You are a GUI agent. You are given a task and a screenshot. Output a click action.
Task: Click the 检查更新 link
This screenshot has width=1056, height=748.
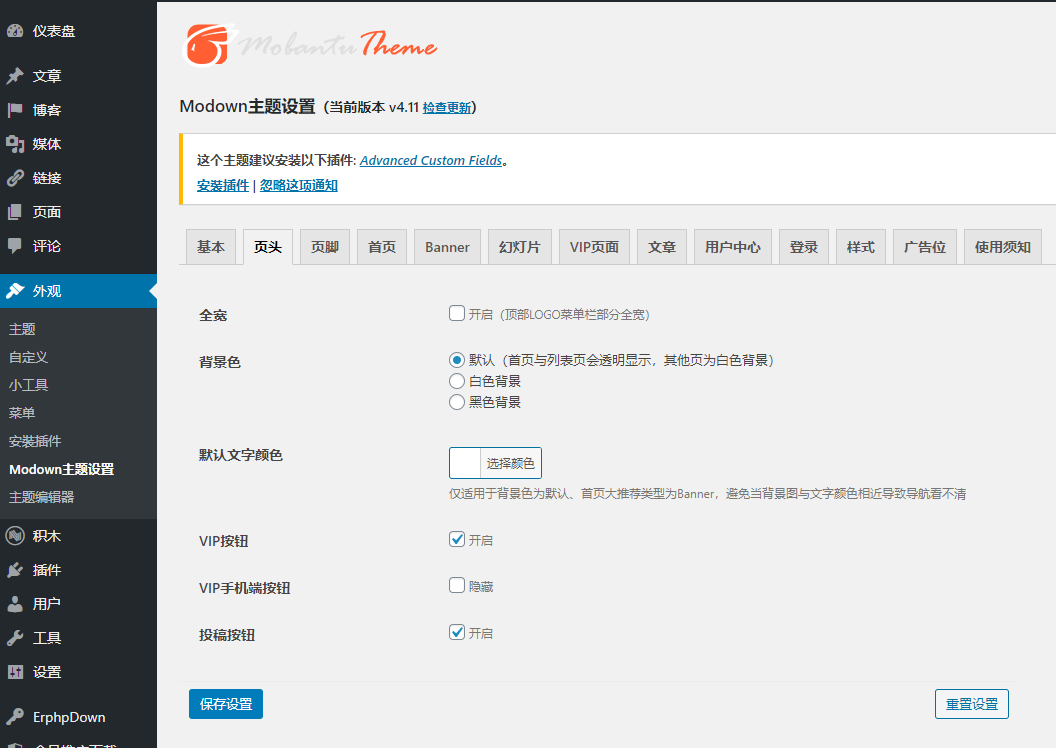click(447, 108)
